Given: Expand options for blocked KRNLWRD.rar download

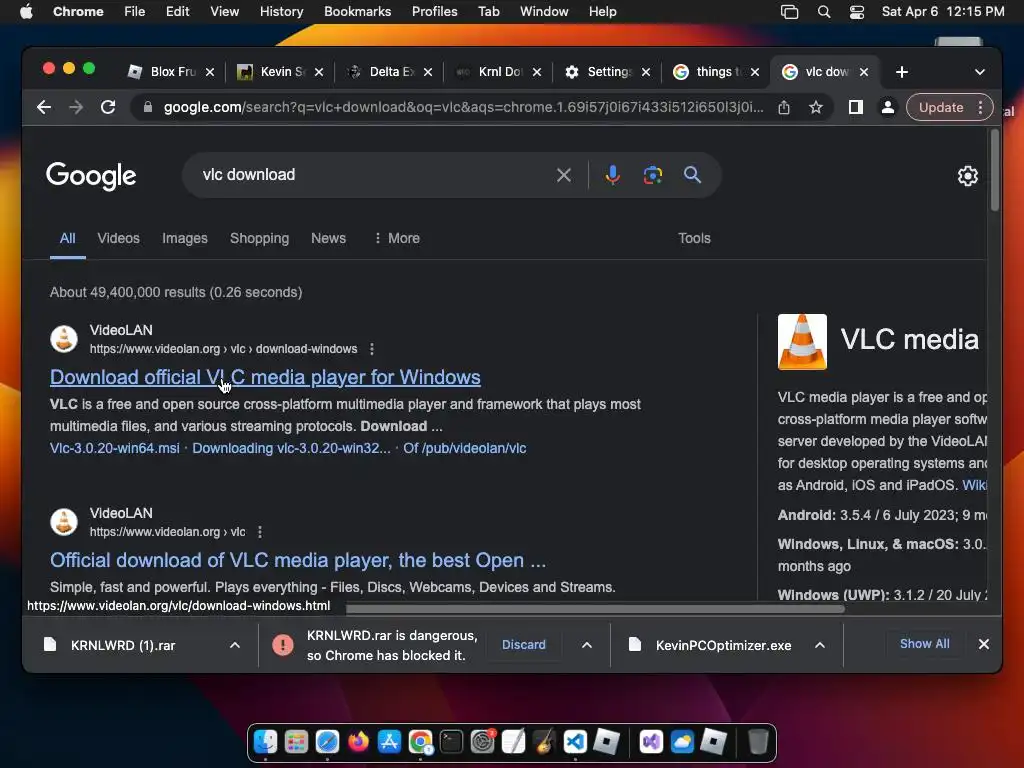Looking at the screenshot, I should 586,645.
